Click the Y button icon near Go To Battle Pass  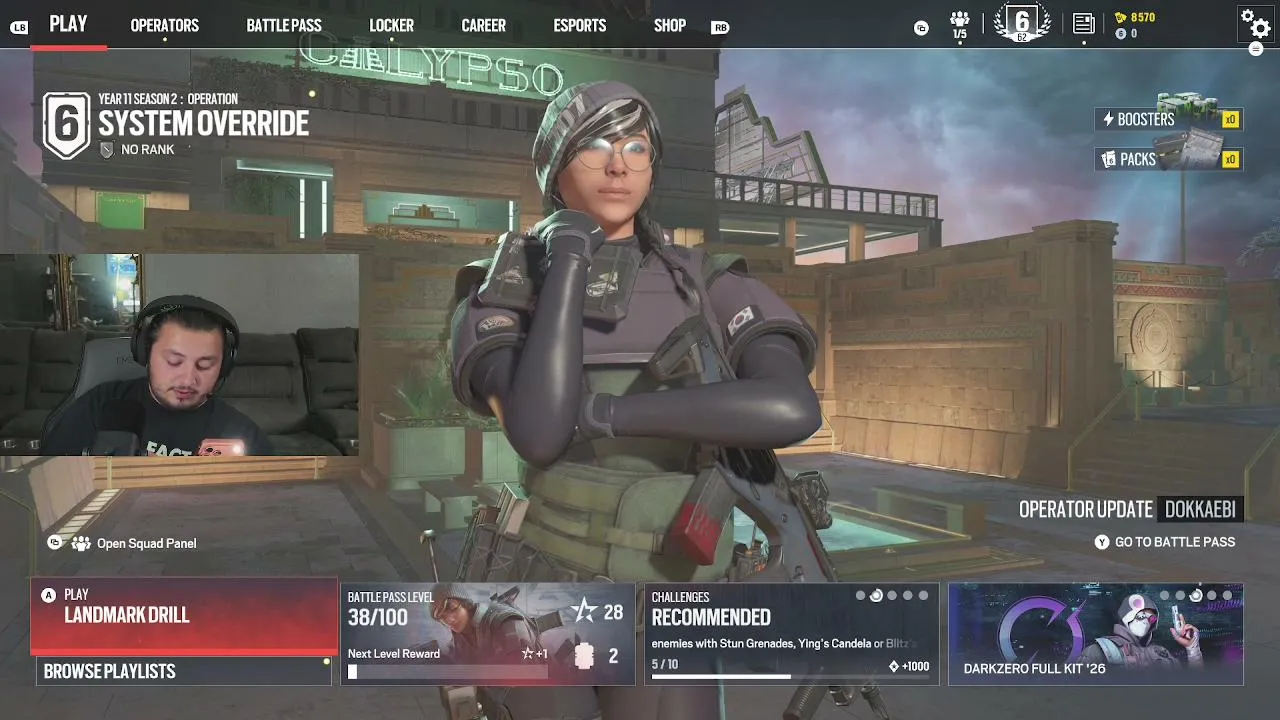[1102, 542]
